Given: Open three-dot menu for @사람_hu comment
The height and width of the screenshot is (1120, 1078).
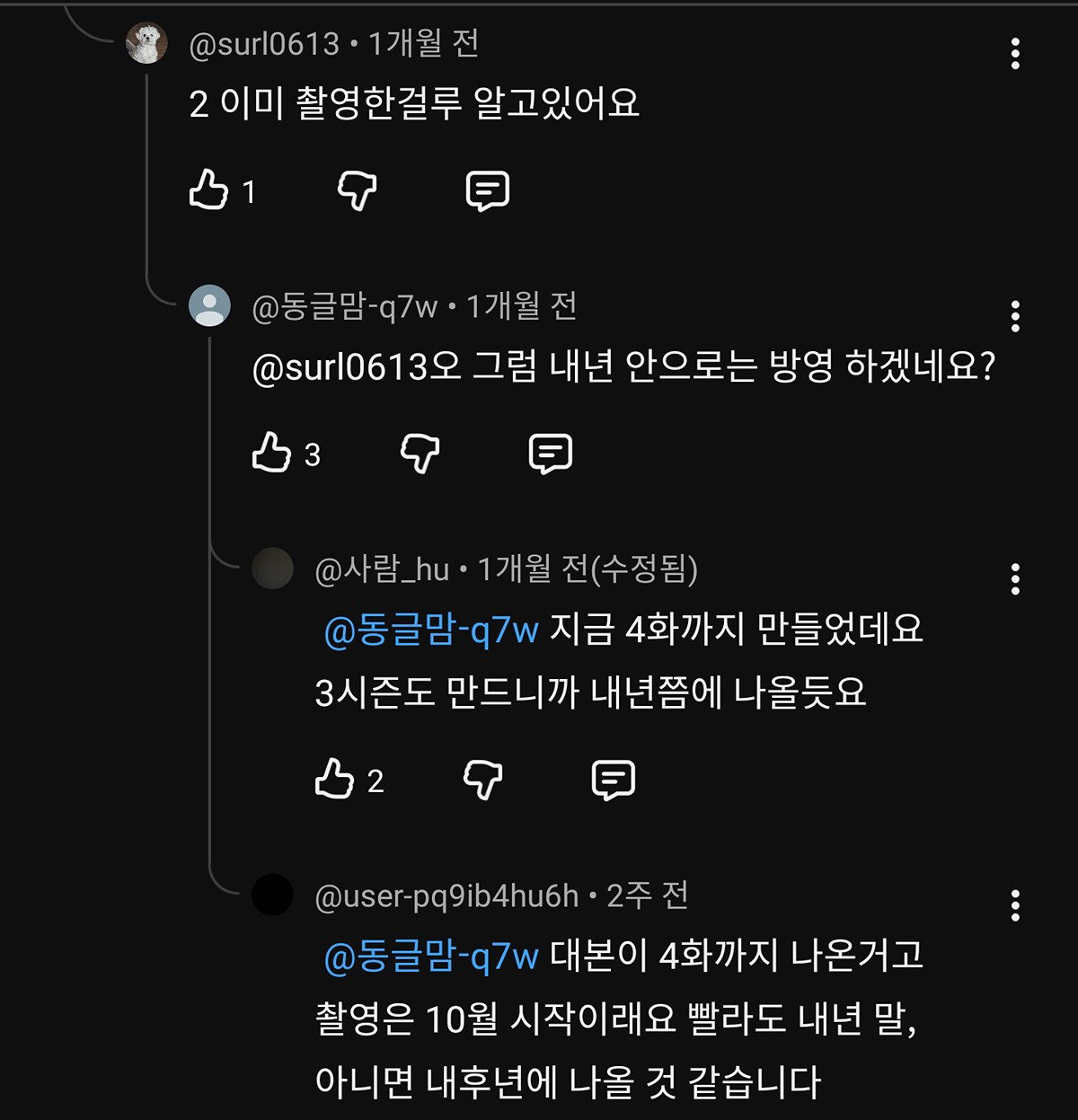Looking at the screenshot, I should (x=1015, y=579).
